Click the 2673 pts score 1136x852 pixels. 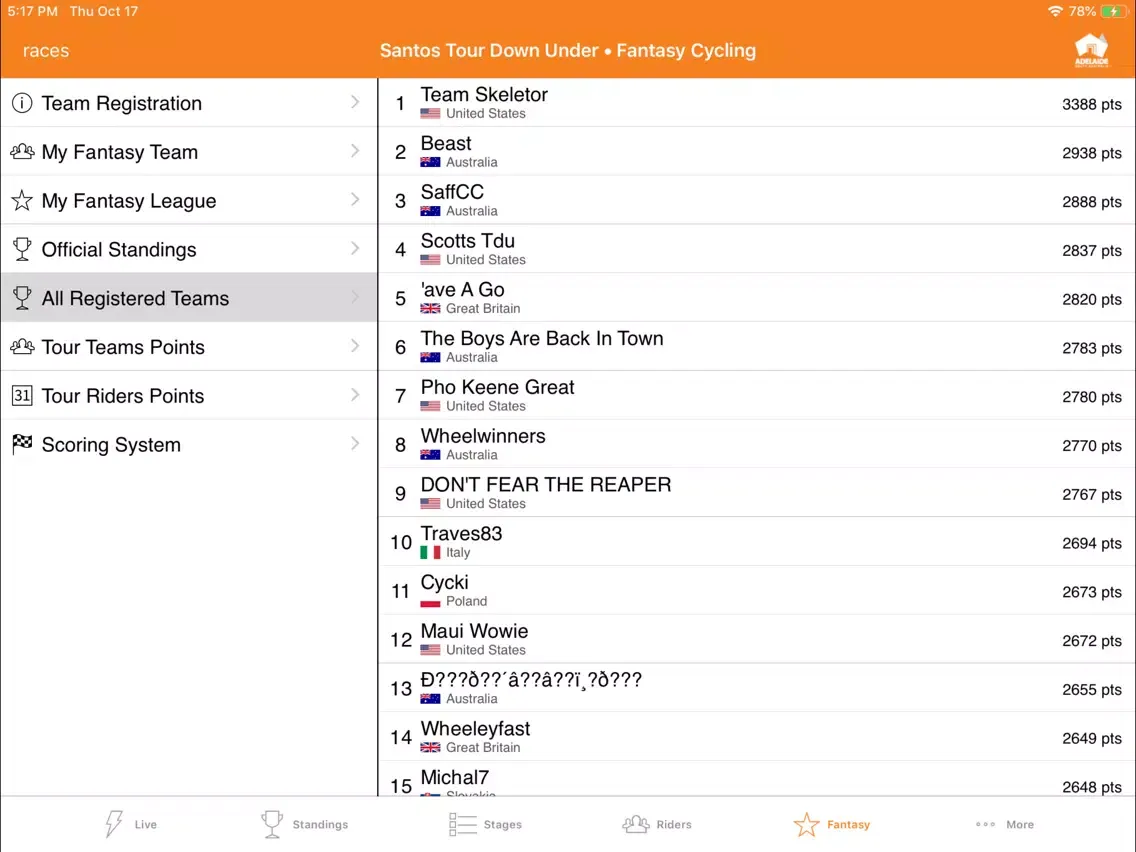(1092, 592)
